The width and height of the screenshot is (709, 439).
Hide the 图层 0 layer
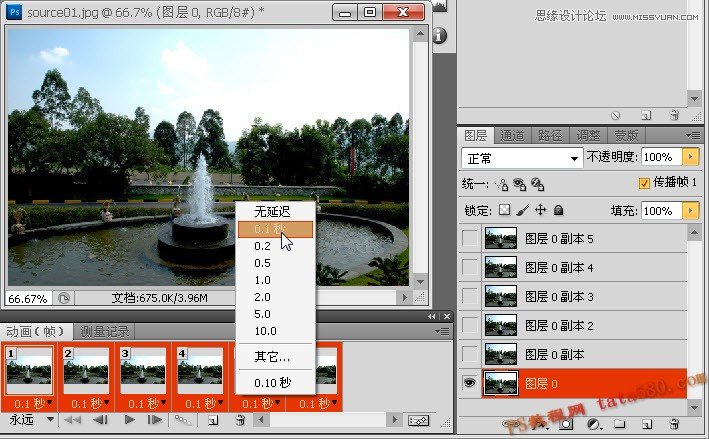click(470, 381)
